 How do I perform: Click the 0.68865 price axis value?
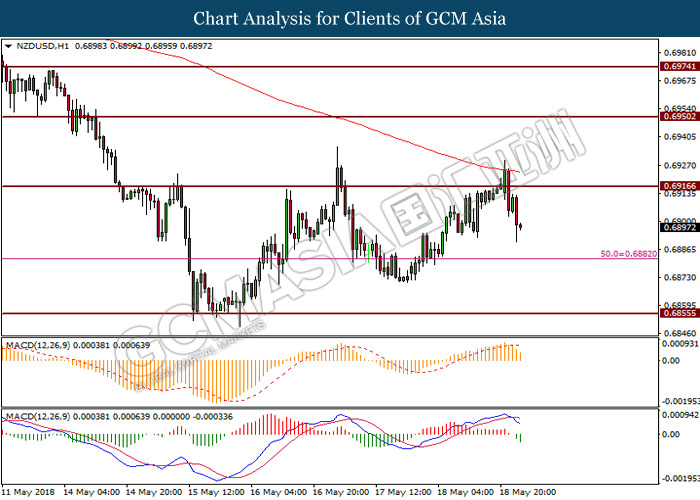[680, 249]
